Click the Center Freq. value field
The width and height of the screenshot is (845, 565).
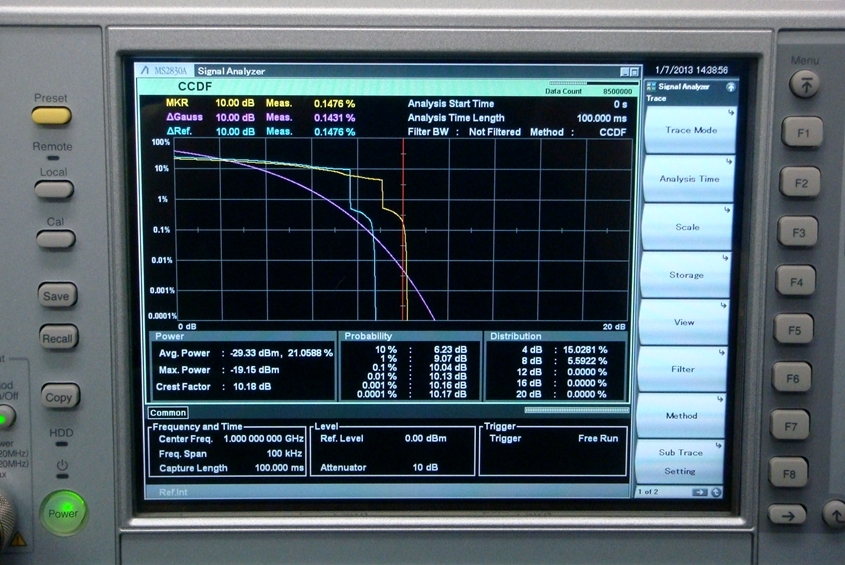263,439
